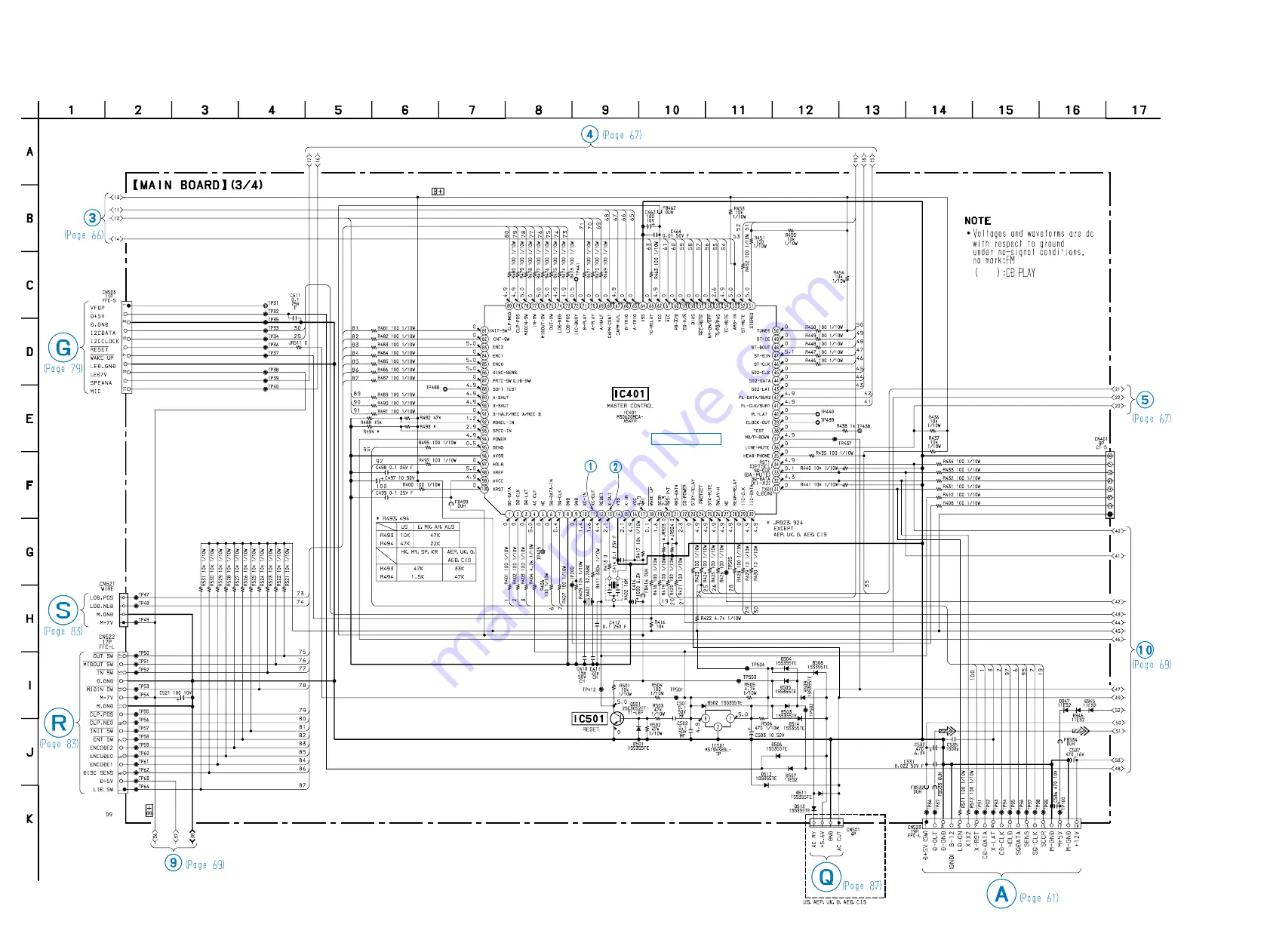This screenshot has width=1267, height=952.
Task: Click the I2CDATA pin label near circled G
Action: [103, 333]
